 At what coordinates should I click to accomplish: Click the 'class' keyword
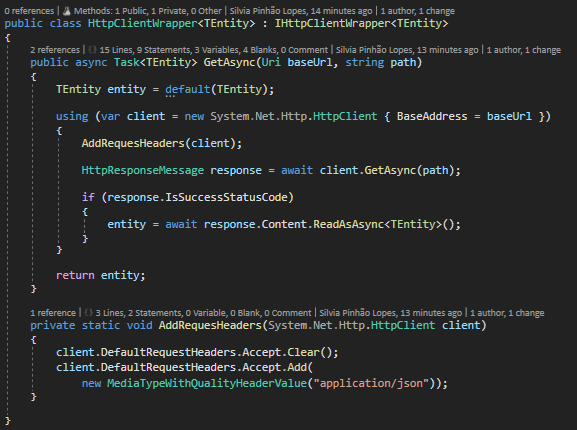pos(65,24)
